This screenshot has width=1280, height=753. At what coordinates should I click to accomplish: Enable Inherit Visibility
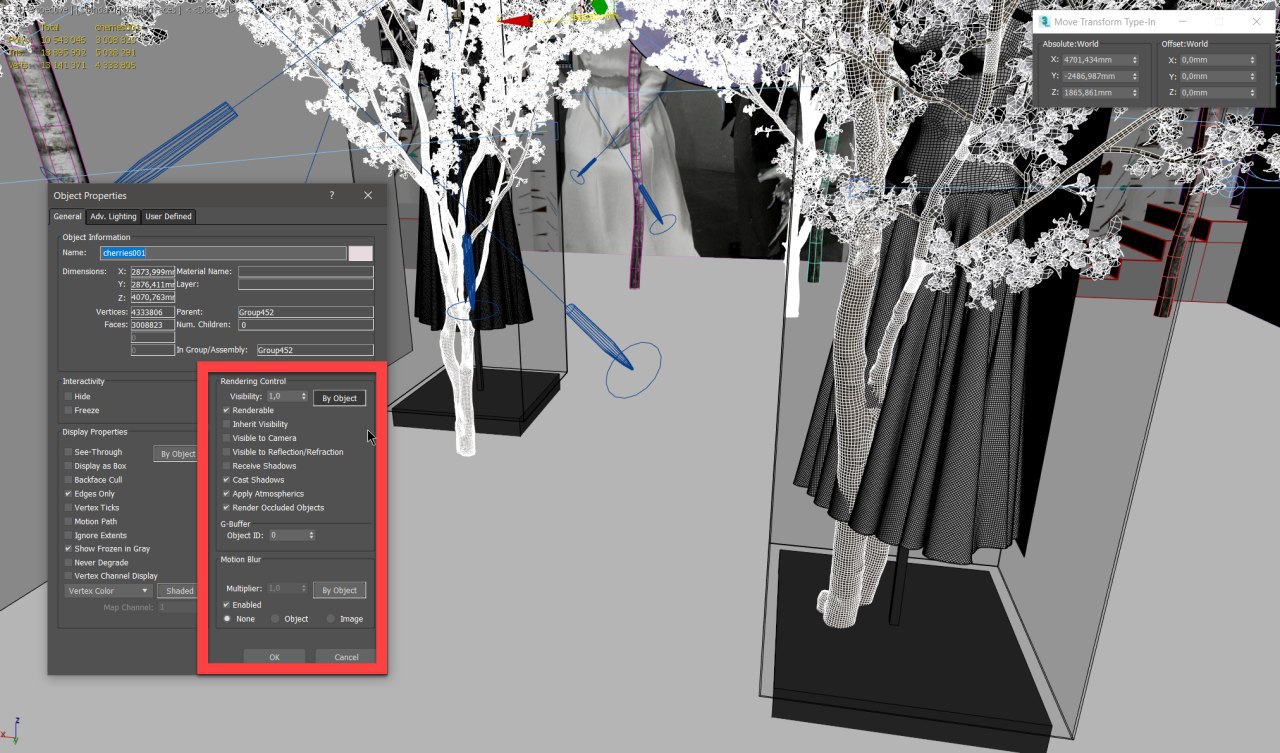pos(227,424)
